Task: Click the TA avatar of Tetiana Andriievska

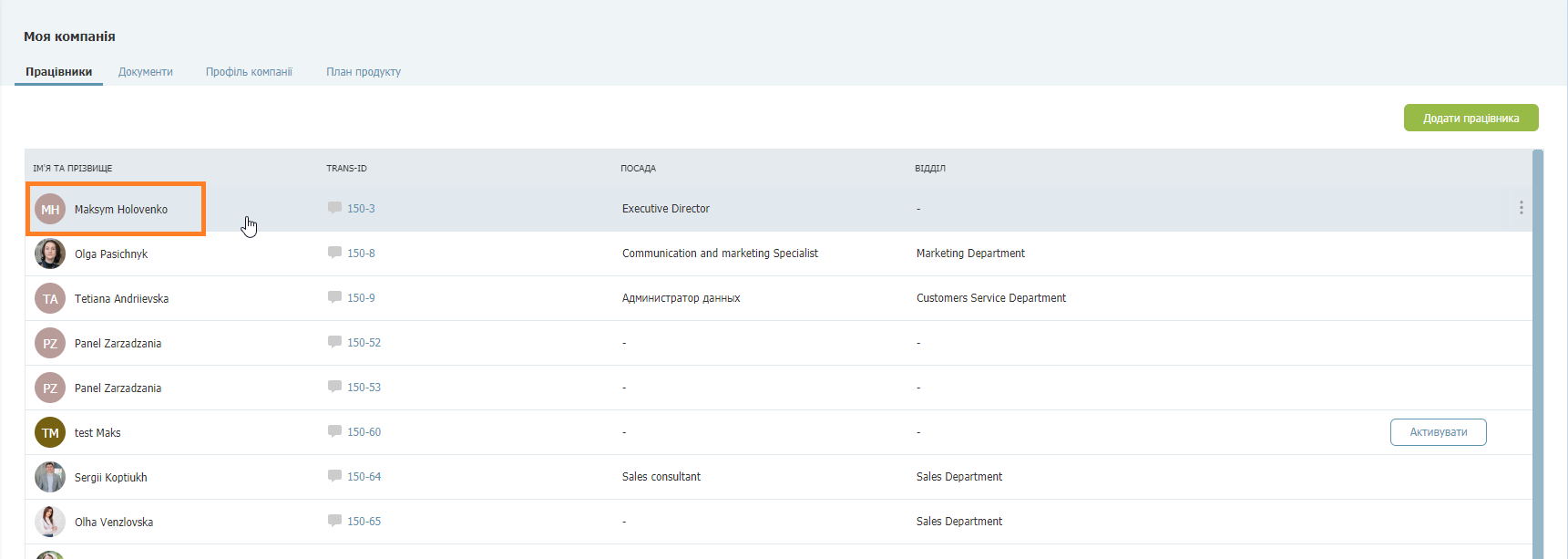Action: point(50,298)
